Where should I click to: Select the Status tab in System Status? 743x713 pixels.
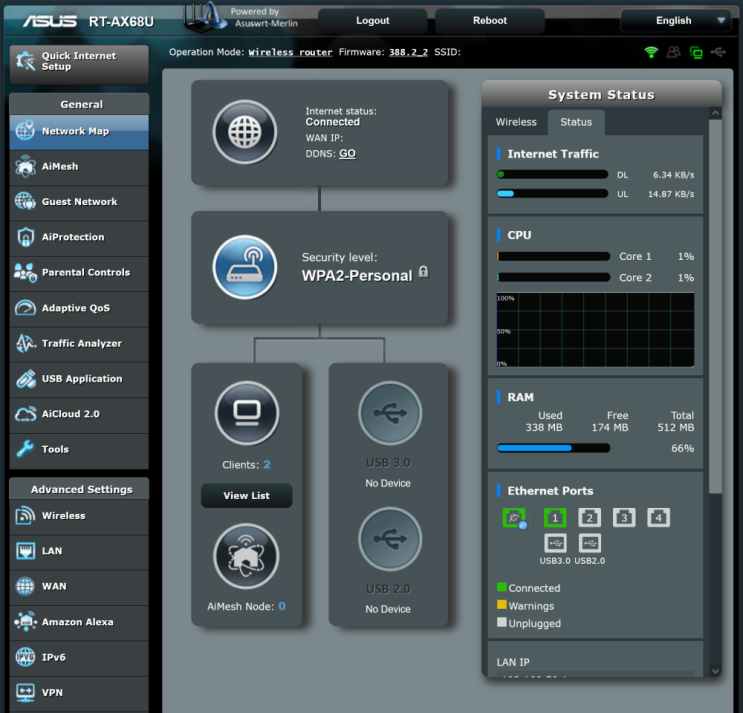coord(576,122)
